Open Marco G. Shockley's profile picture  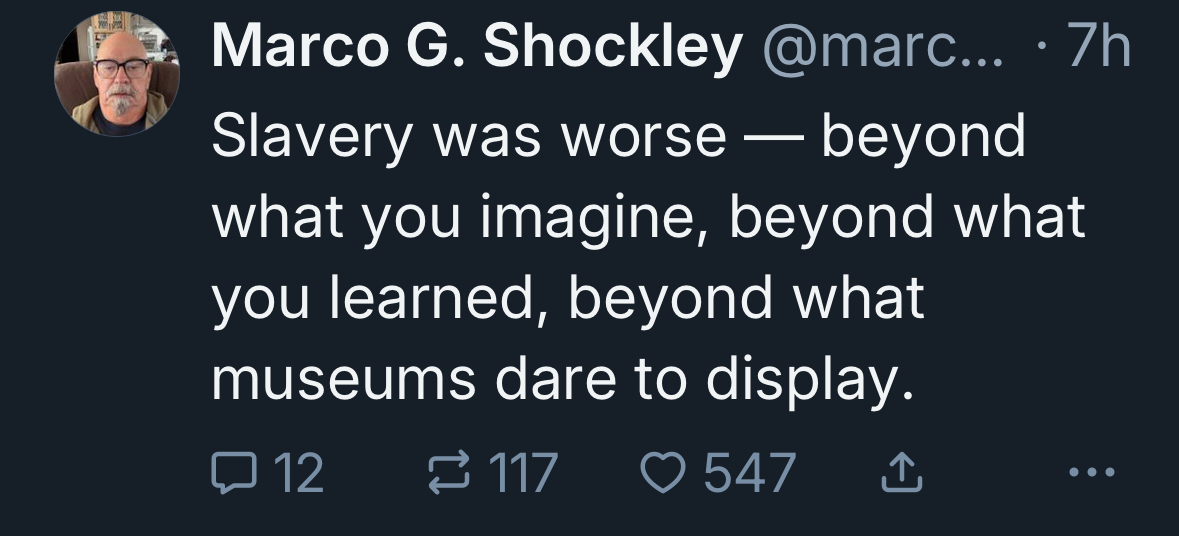click(x=117, y=73)
